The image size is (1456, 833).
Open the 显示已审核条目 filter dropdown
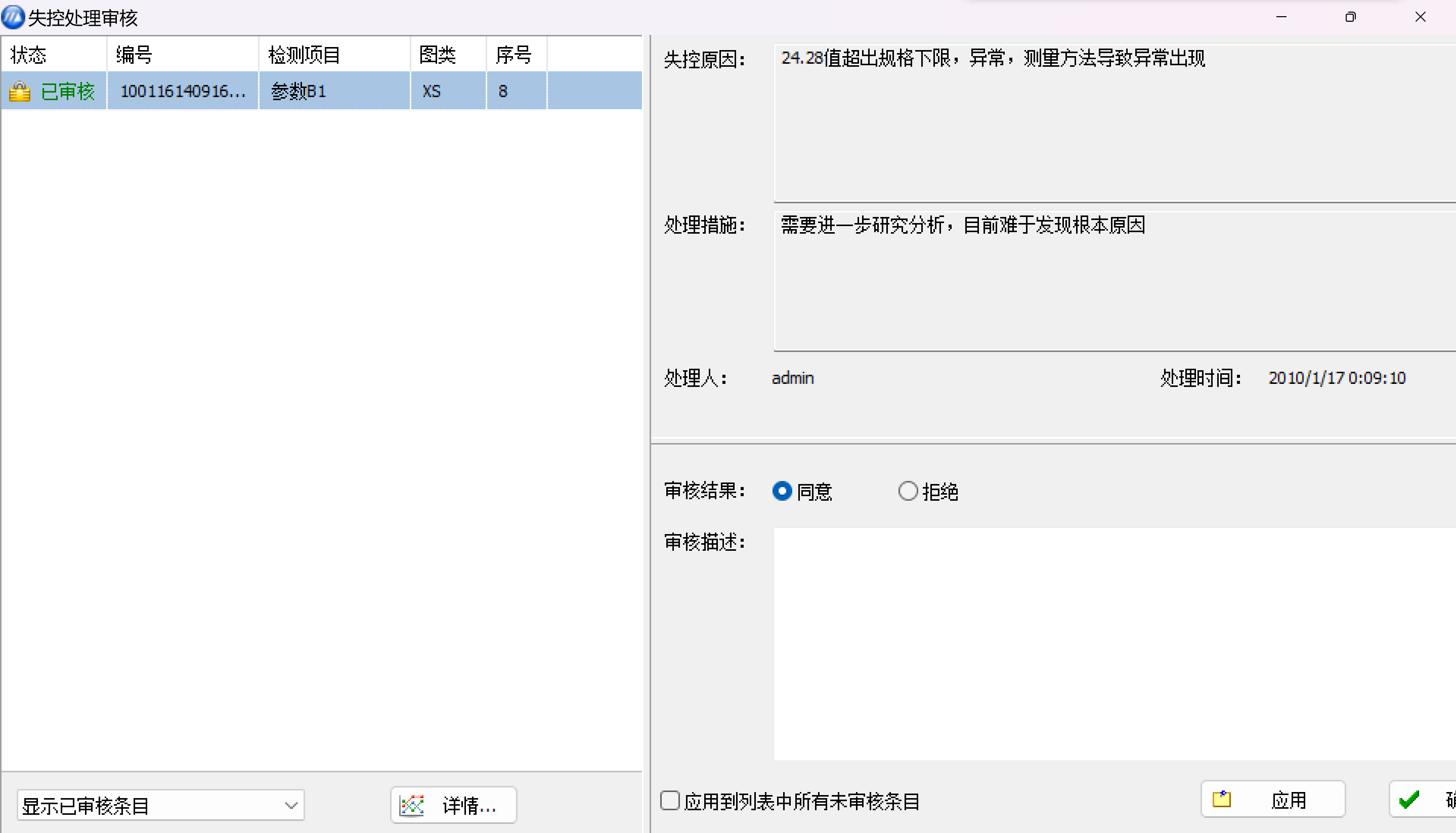coord(154,806)
